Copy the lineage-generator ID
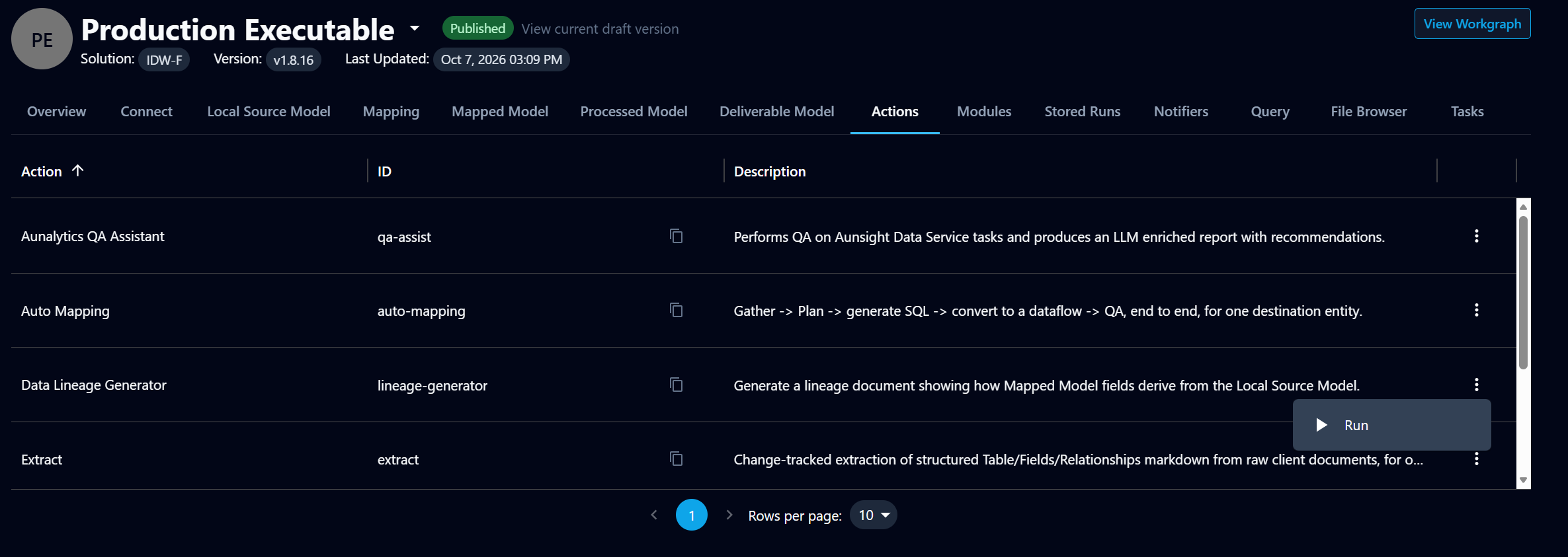This screenshot has height=557, width=1568. click(676, 385)
